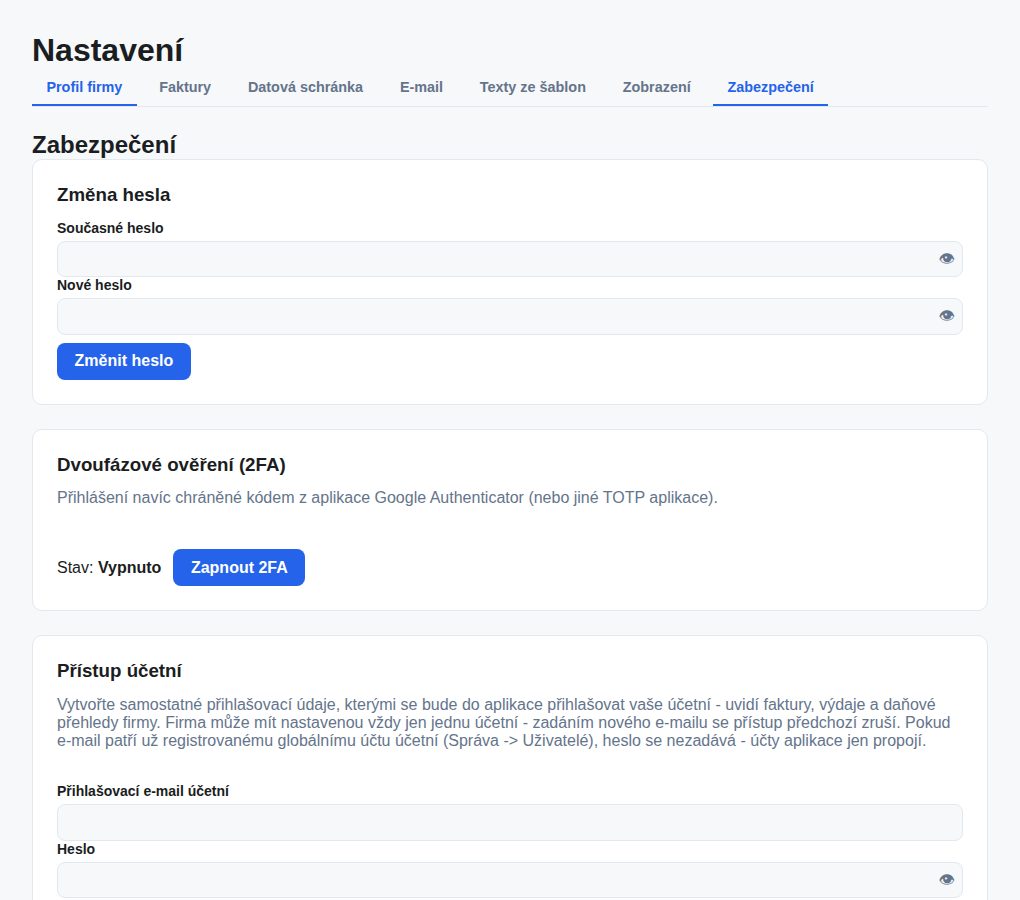Click the Google Authenticator description text
Screen dimensions: 1020x900
pyautogui.click(x=387, y=497)
